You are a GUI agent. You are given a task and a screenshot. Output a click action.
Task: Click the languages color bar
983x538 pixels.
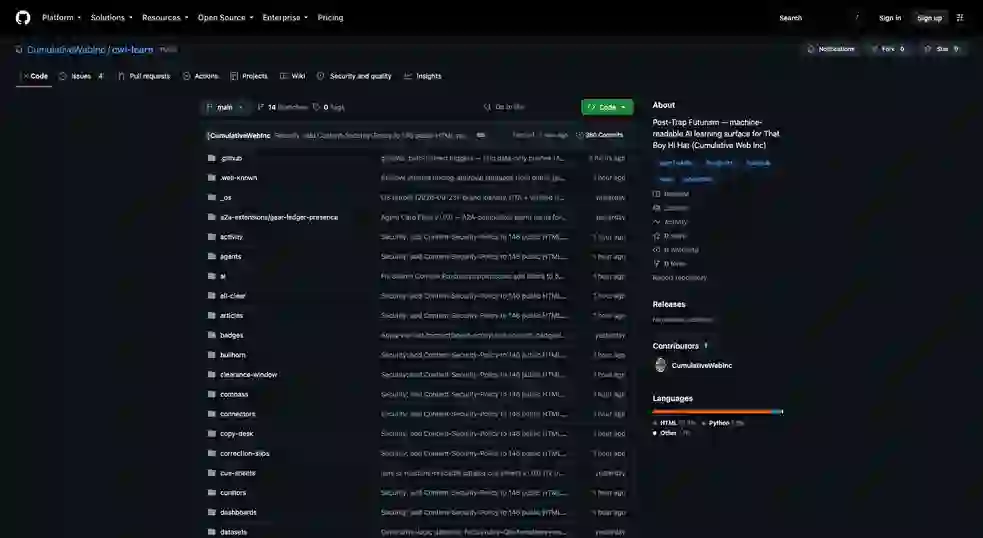[717, 411]
